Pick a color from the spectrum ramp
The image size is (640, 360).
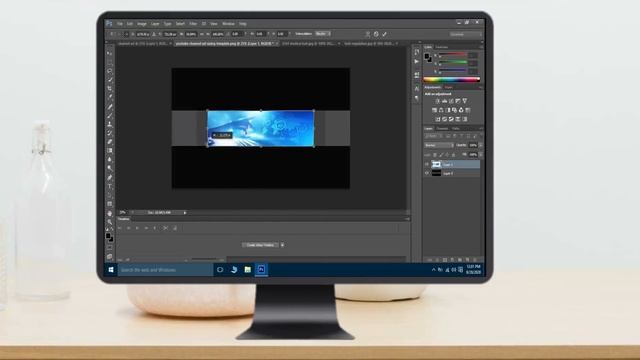click(x=451, y=80)
